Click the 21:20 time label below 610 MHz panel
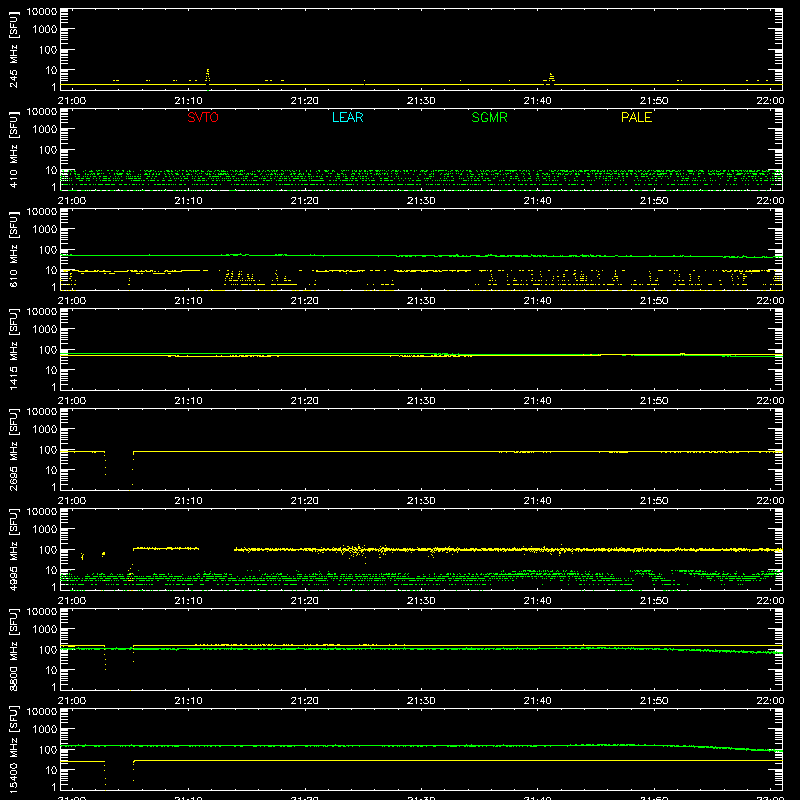This screenshot has width=800, height=800. (x=305, y=301)
